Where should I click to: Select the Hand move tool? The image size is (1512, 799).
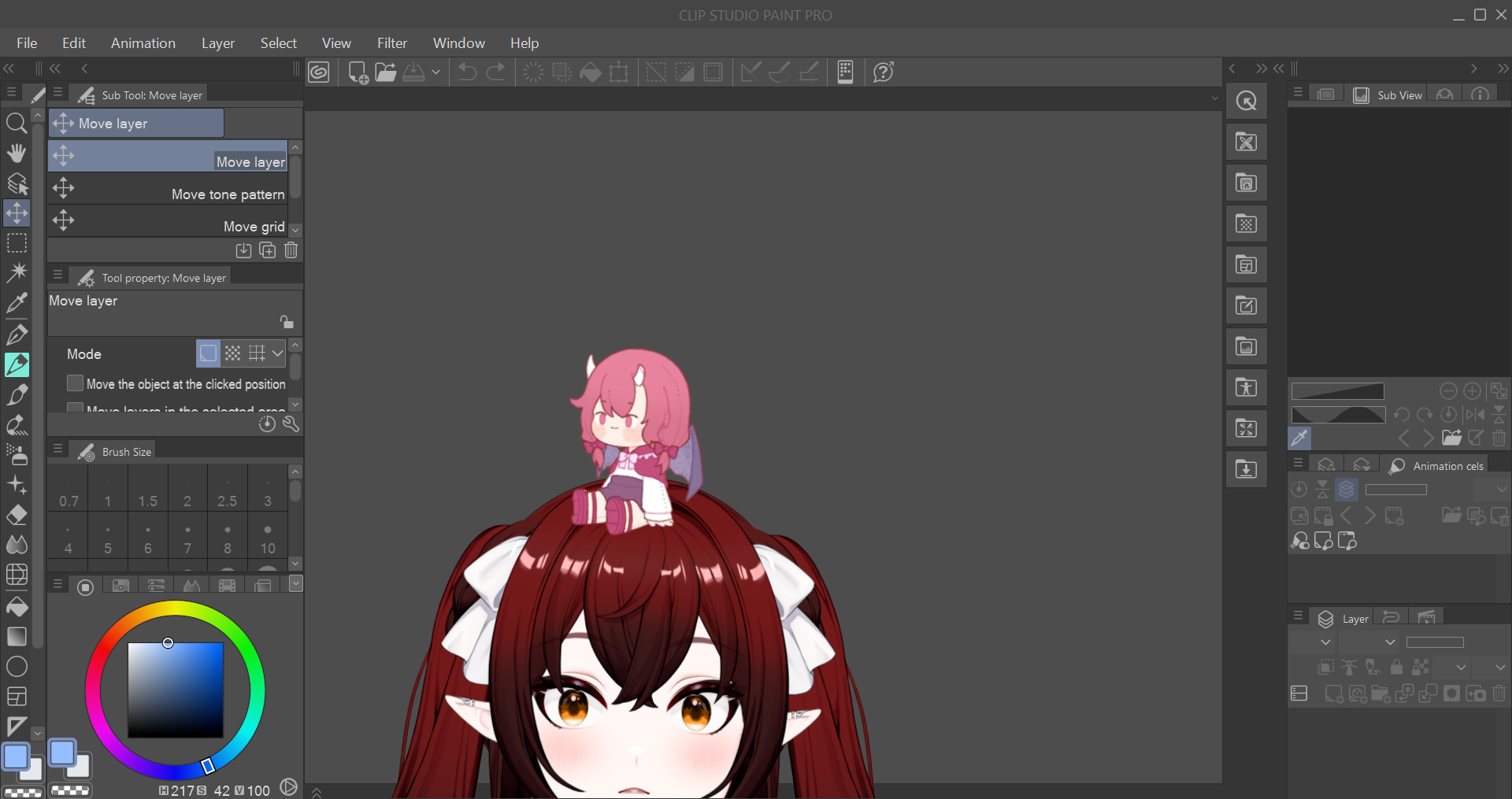click(x=17, y=153)
